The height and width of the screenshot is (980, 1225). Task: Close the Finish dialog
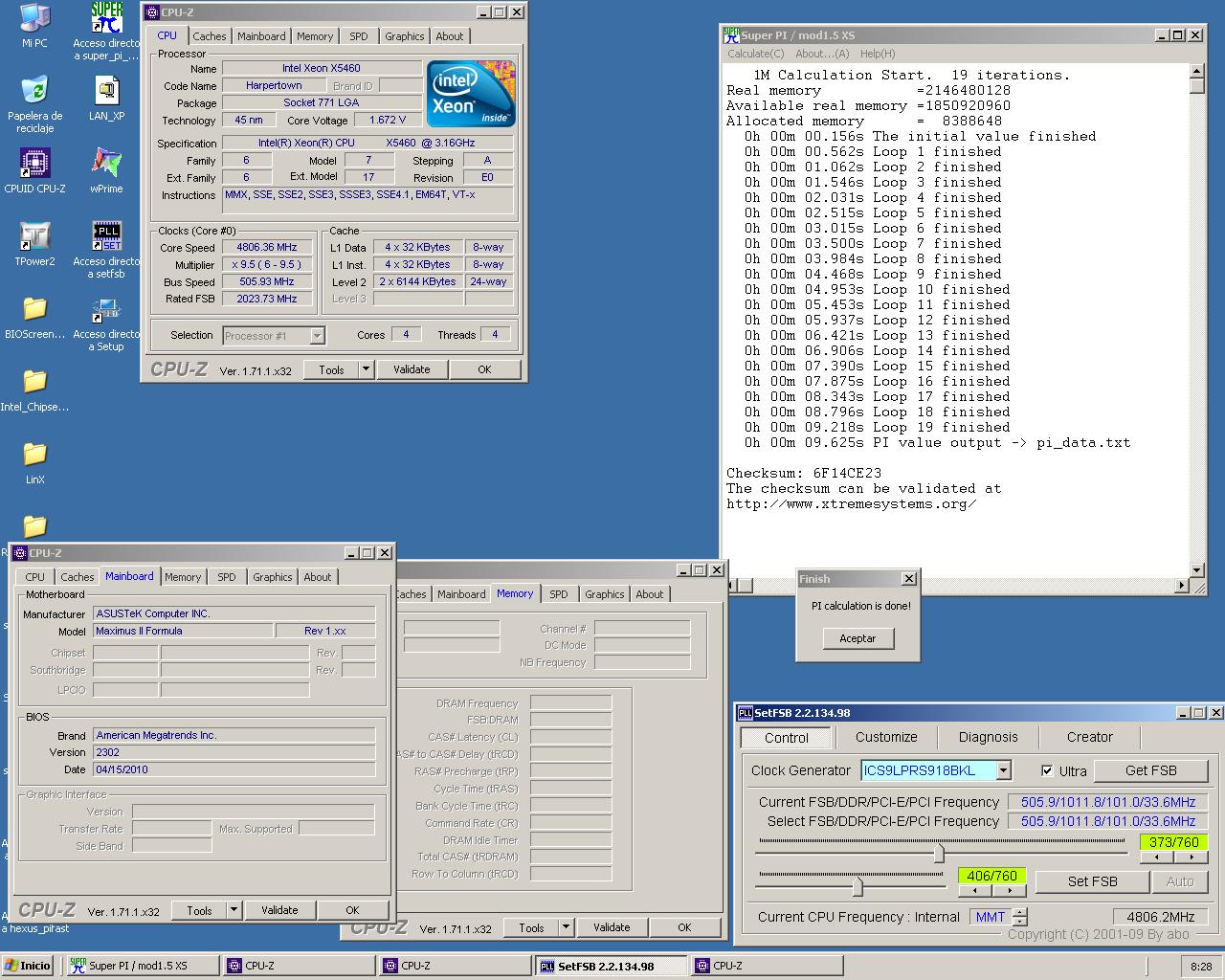(x=908, y=579)
